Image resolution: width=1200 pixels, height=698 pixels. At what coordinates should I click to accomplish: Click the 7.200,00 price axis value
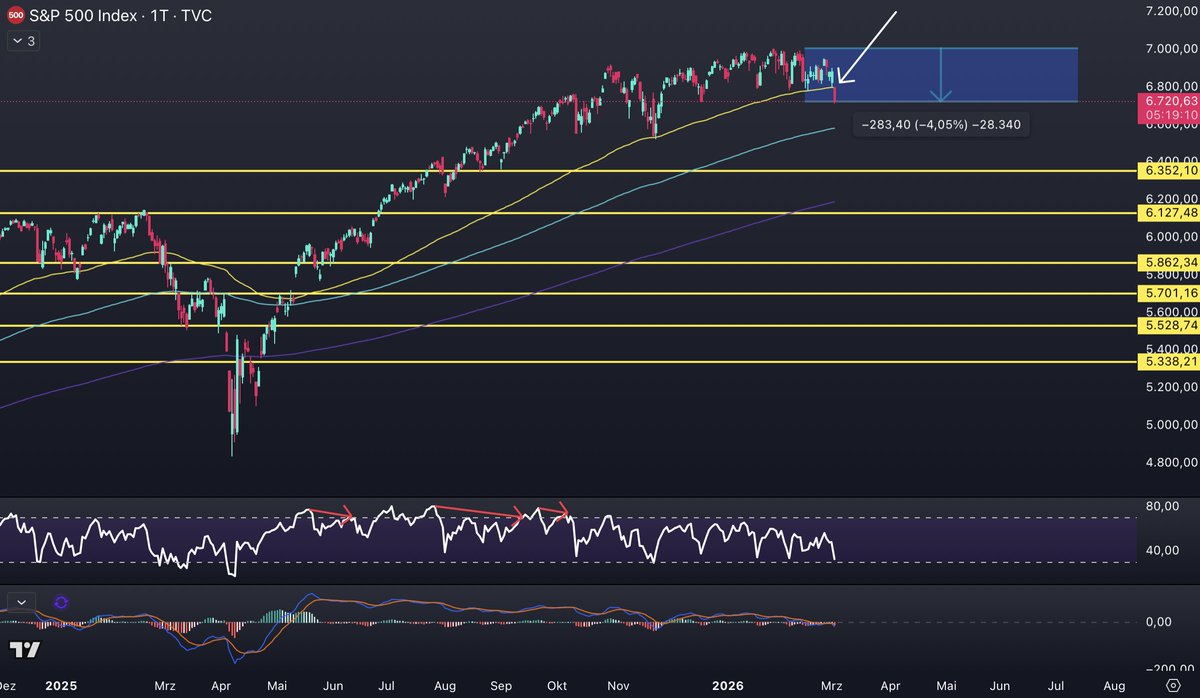pyautogui.click(x=1170, y=10)
